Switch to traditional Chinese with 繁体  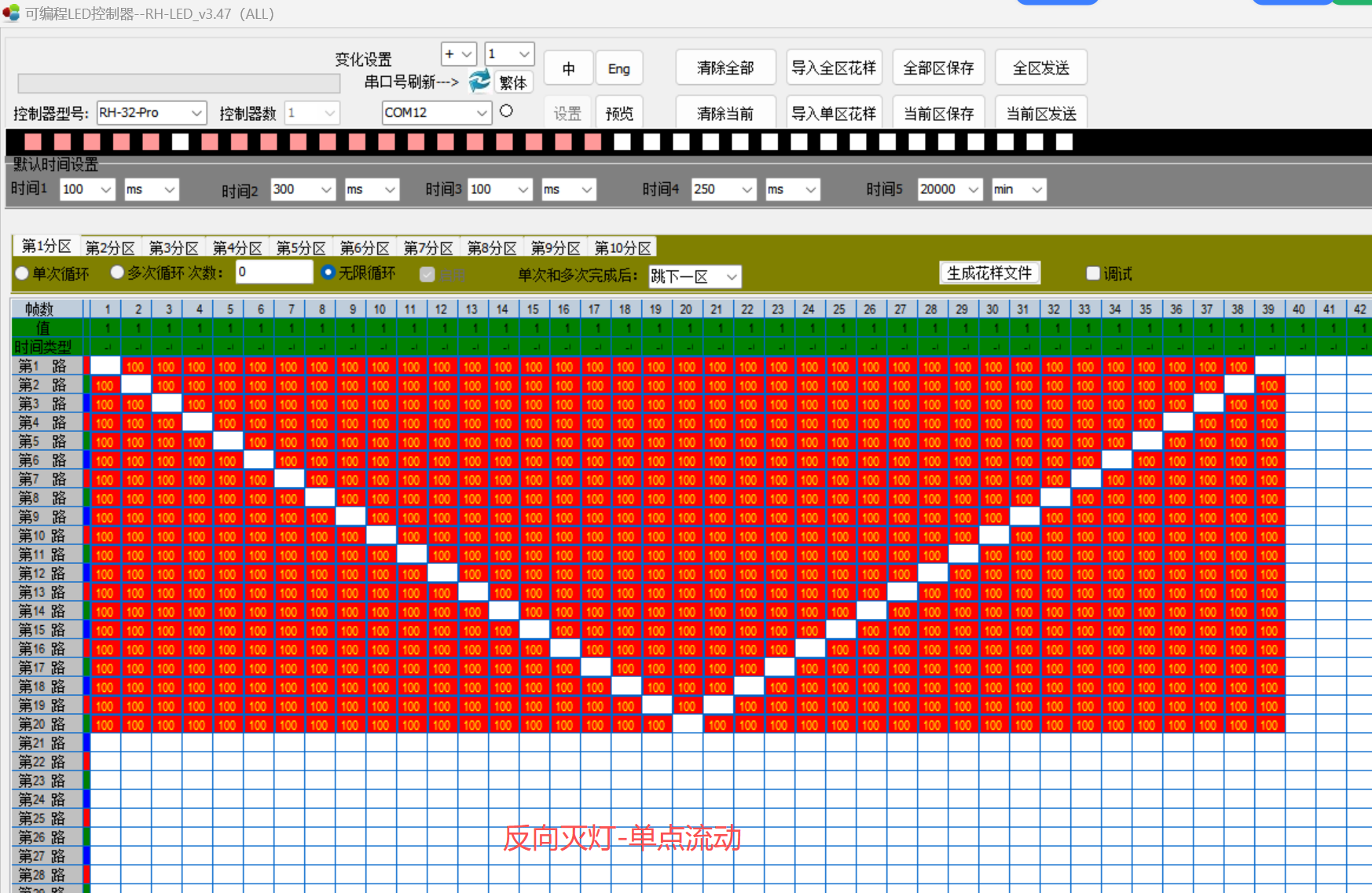click(x=512, y=82)
